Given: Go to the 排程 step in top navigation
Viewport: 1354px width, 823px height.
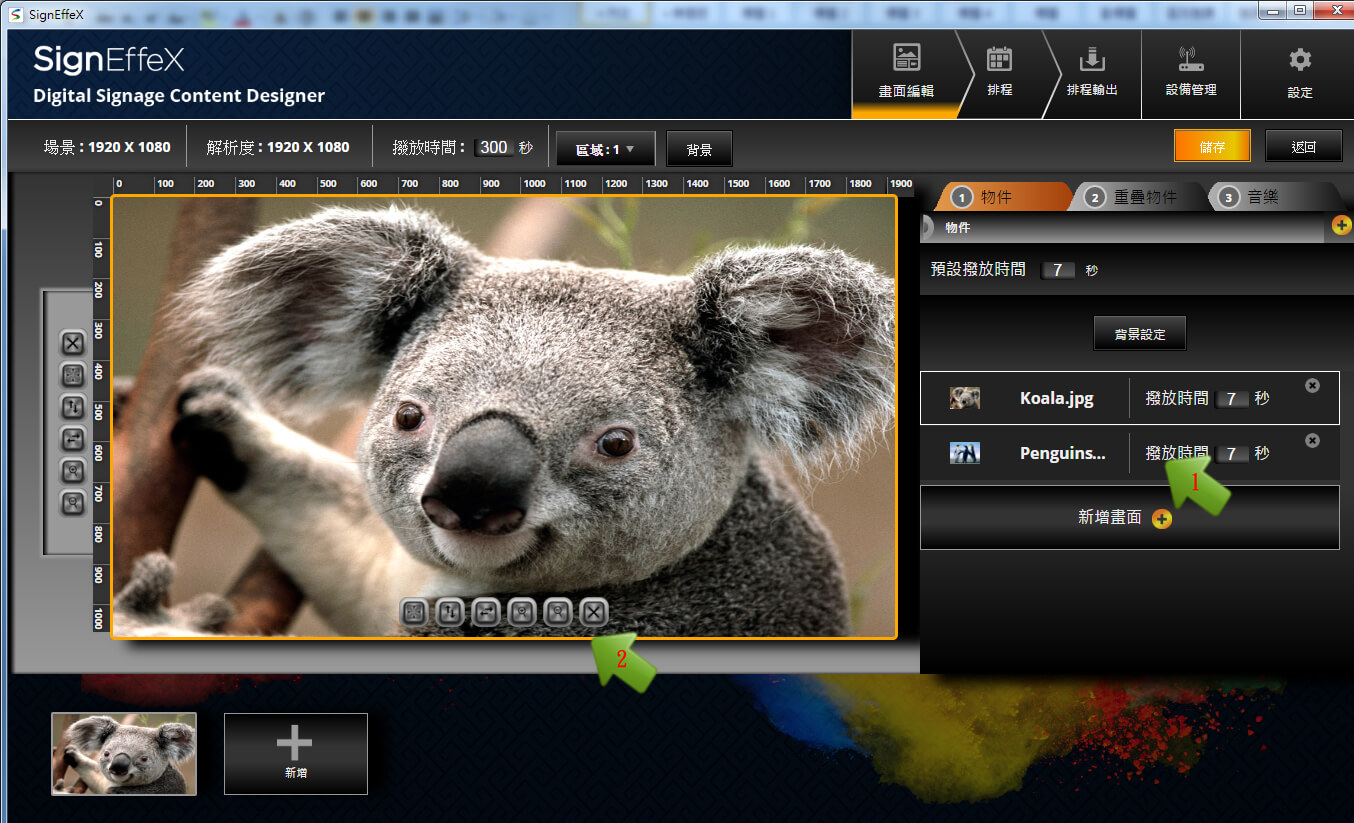Looking at the screenshot, I should [999, 73].
